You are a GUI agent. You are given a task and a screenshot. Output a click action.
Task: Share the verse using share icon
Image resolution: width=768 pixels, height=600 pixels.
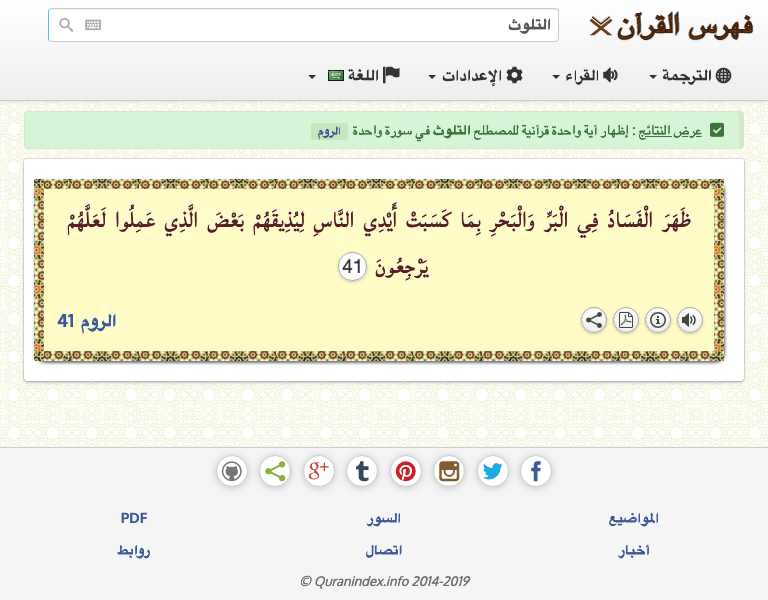pos(593,320)
